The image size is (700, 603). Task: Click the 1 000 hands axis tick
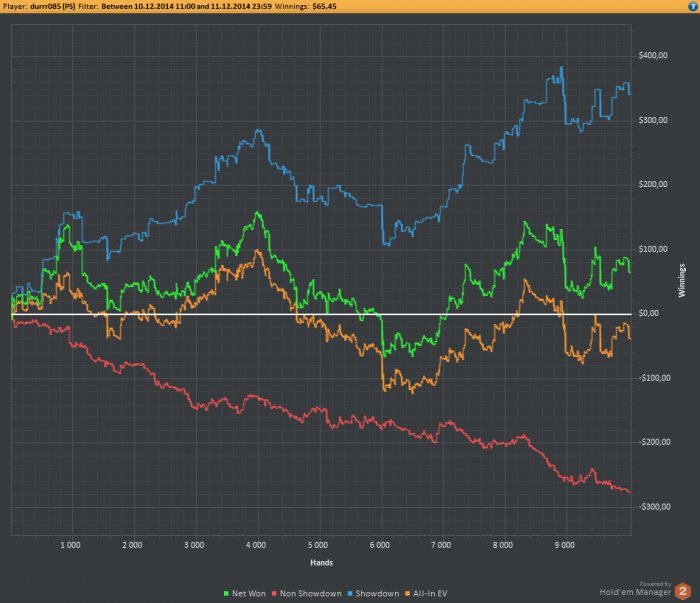71,545
